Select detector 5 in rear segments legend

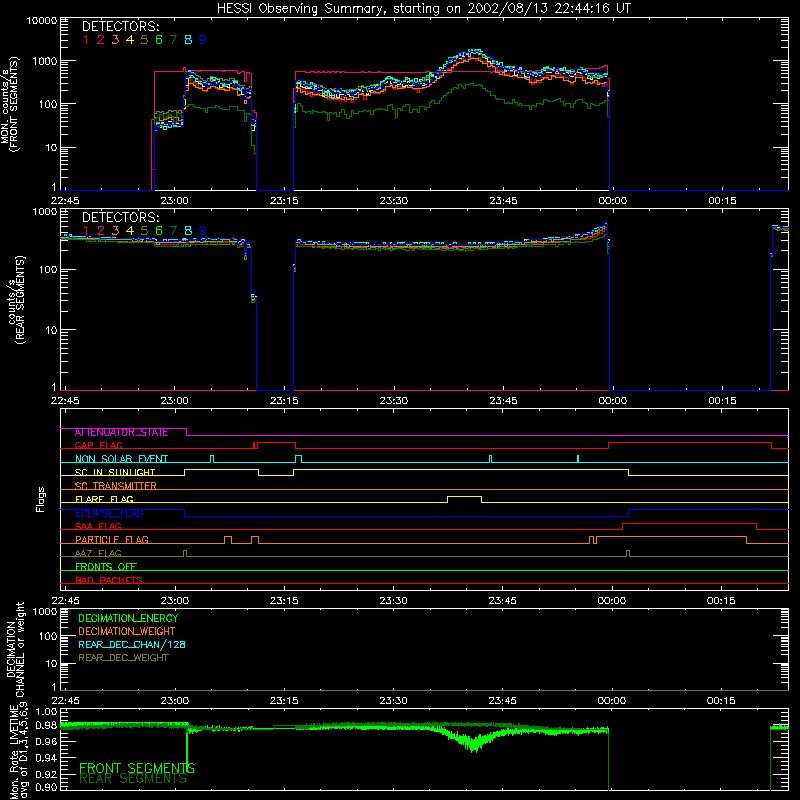pyautogui.click(x=144, y=231)
